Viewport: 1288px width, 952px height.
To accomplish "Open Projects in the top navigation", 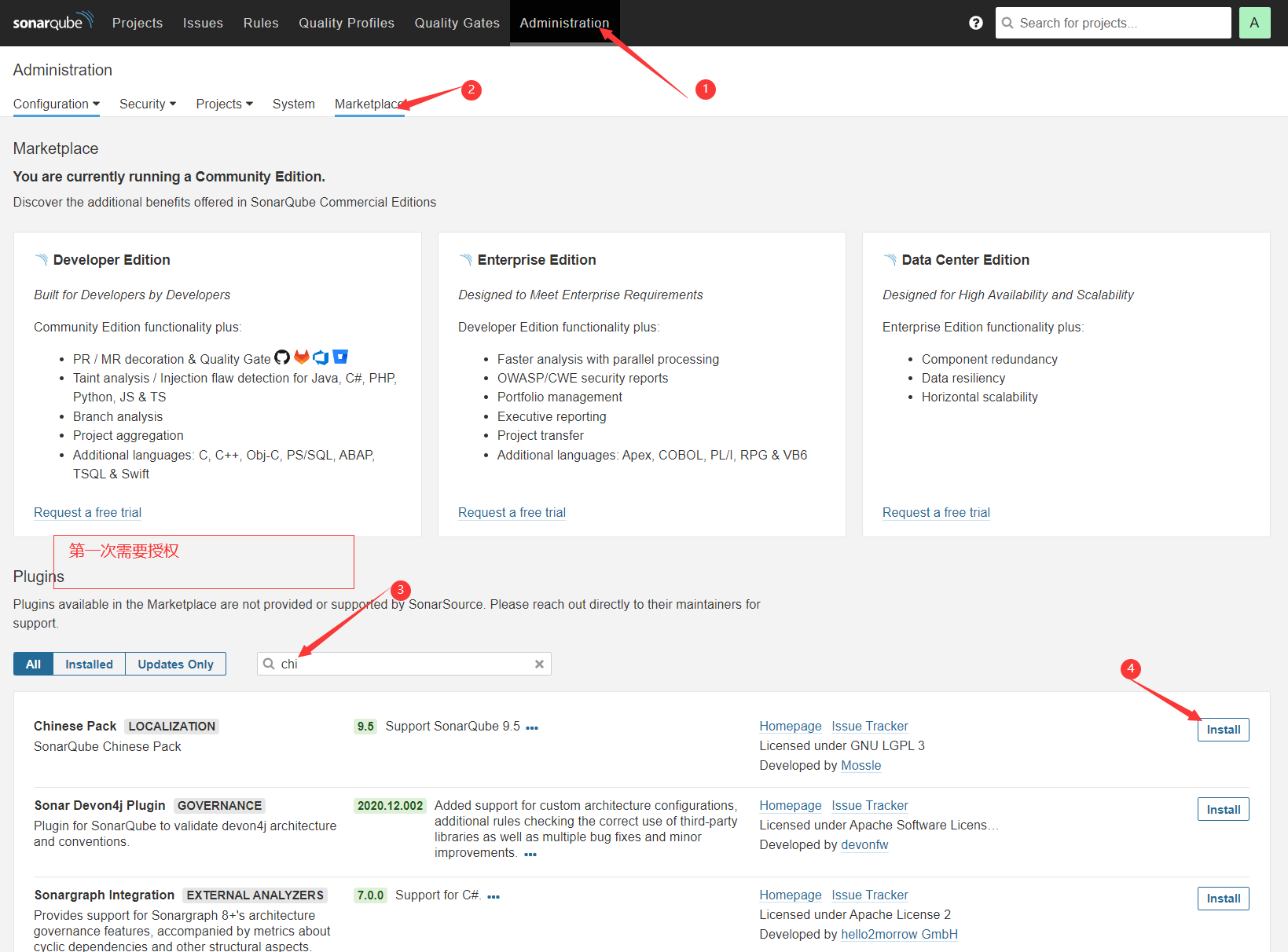I will pyautogui.click(x=138, y=23).
